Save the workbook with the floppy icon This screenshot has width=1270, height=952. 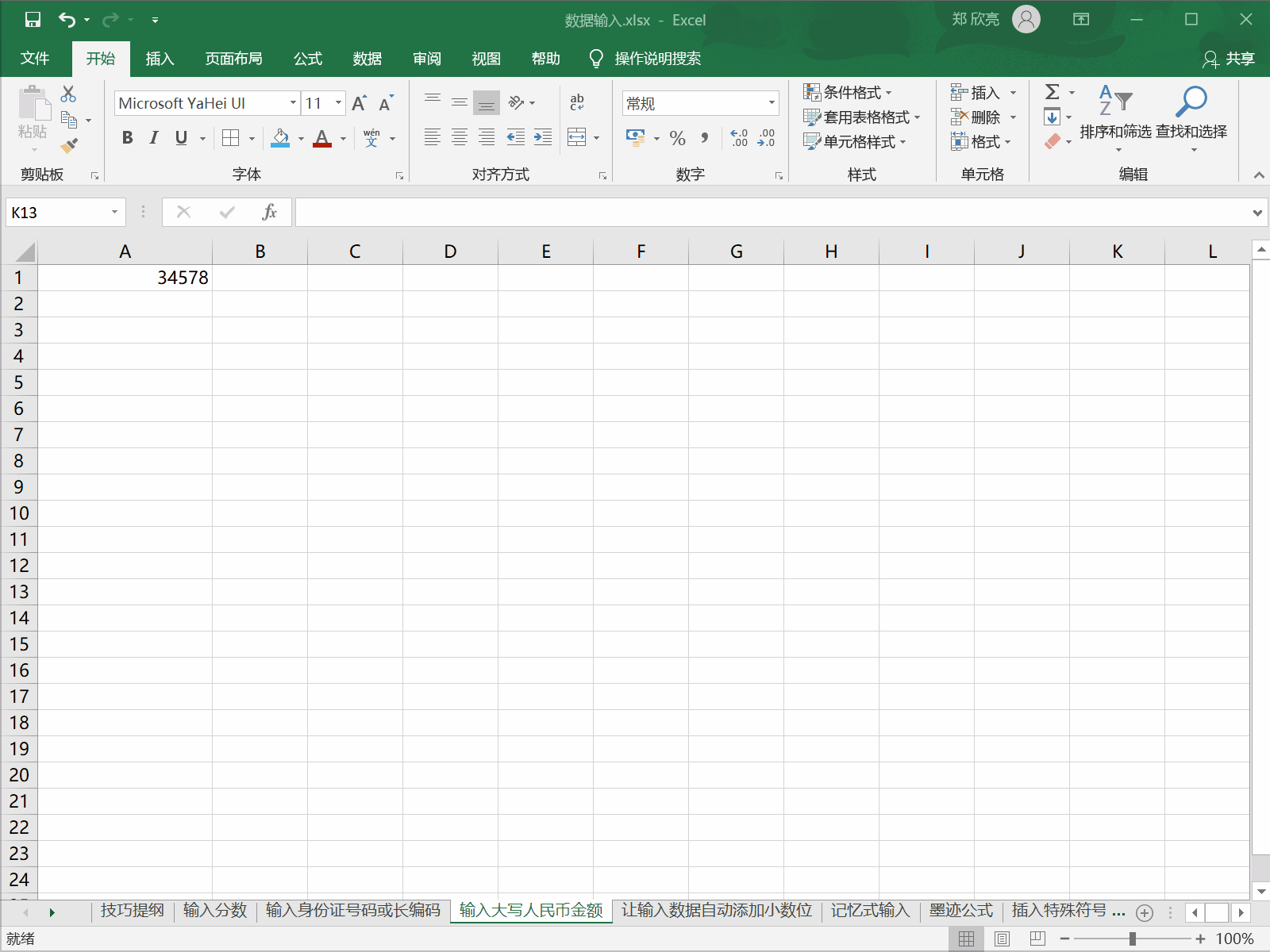(x=33, y=20)
